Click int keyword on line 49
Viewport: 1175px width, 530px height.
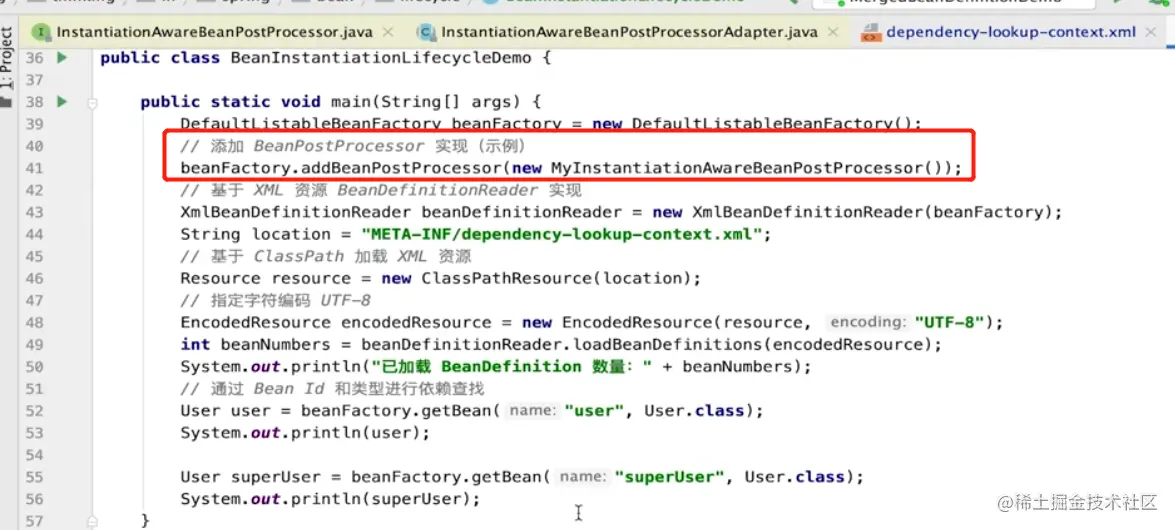(x=196, y=345)
